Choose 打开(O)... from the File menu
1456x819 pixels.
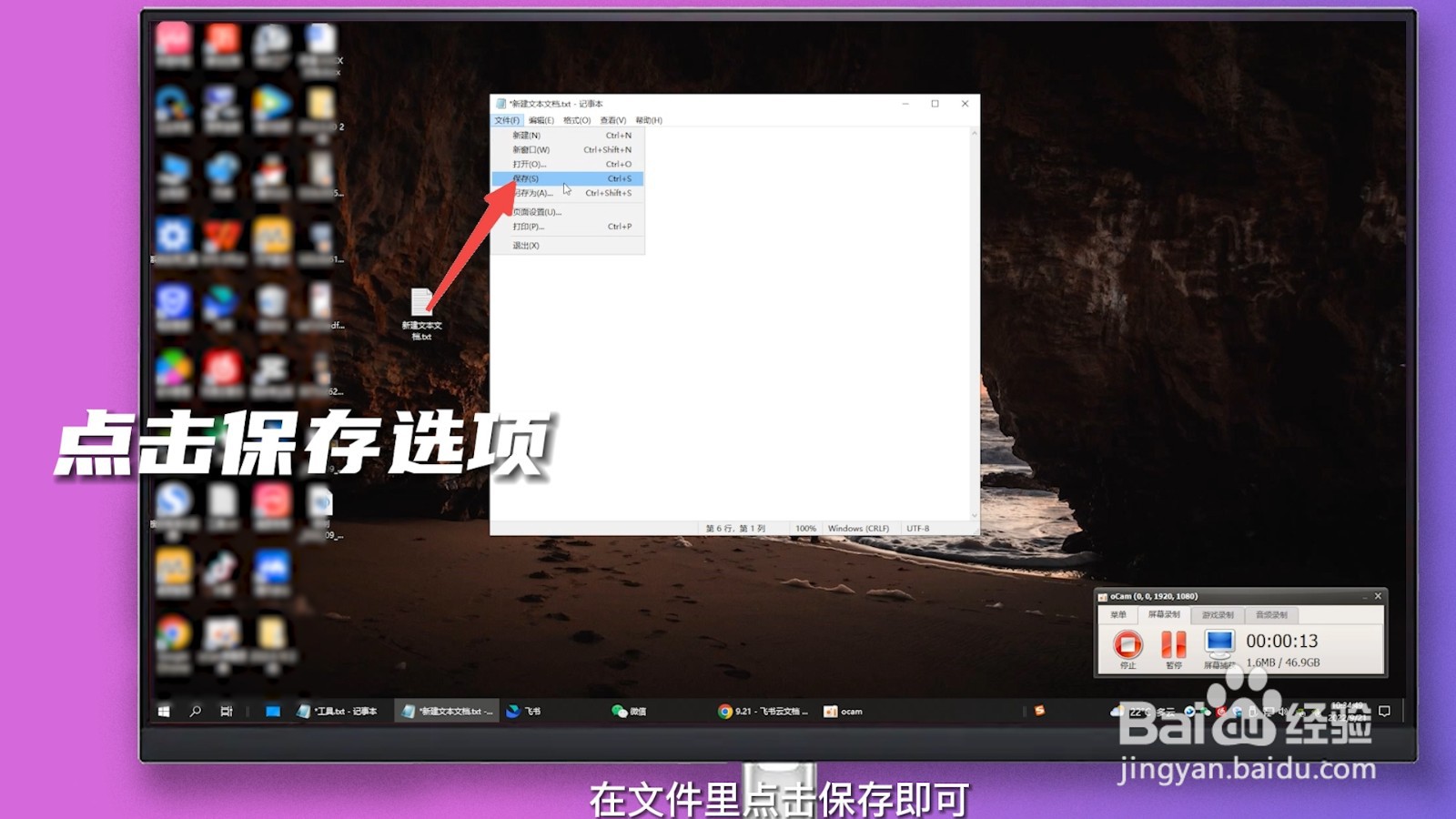[568, 164]
